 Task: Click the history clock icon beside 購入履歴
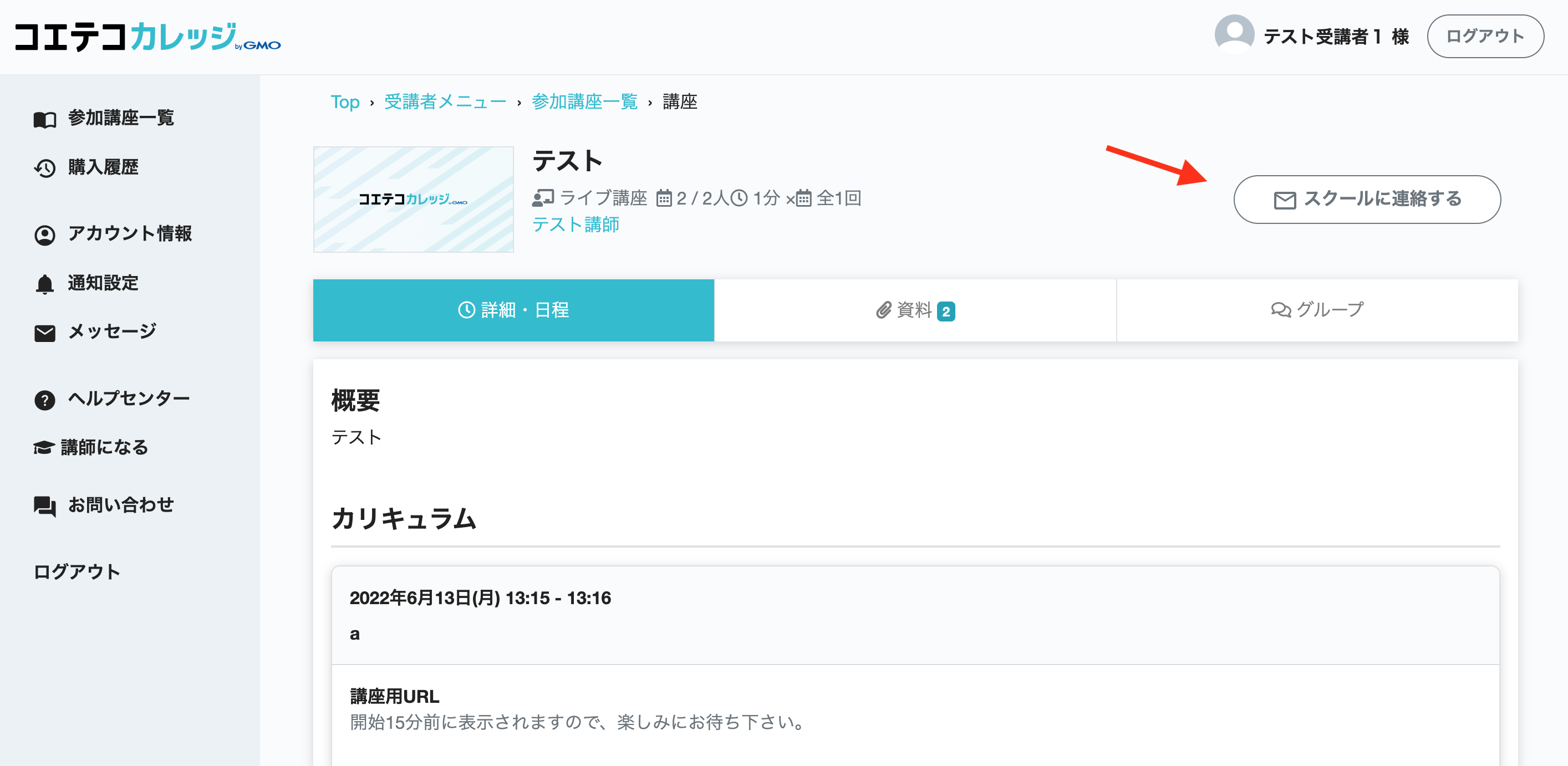(x=44, y=168)
